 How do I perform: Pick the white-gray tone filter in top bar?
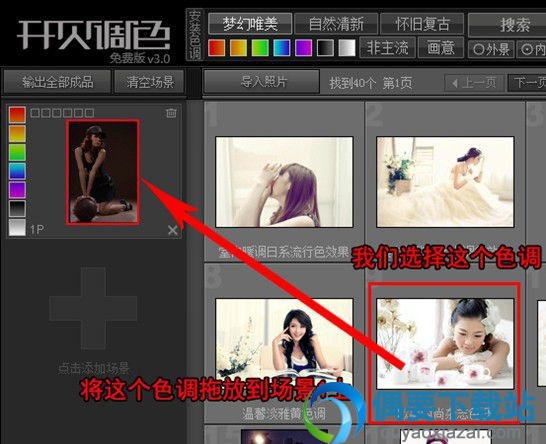click(347, 47)
